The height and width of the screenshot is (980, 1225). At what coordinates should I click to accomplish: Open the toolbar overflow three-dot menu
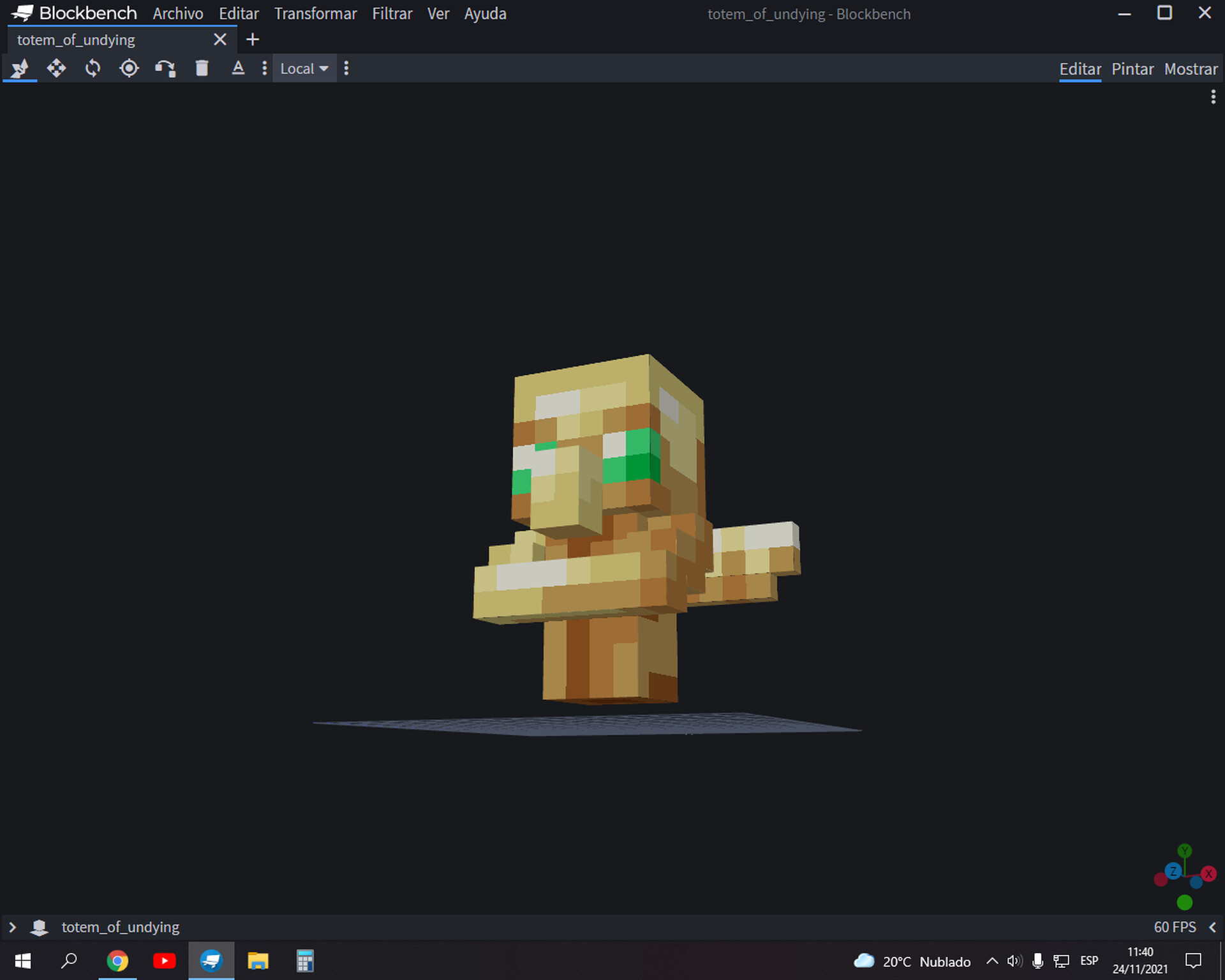[x=346, y=68]
